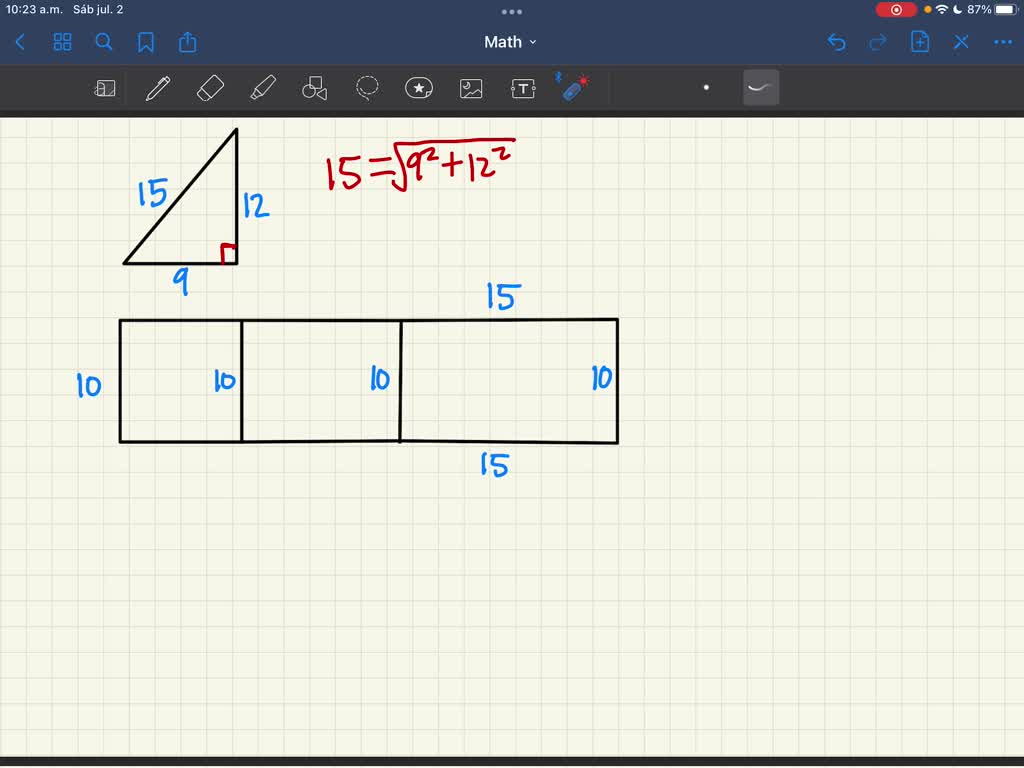Redo the last undone action
Screen dimensions: 1024x768
878,42
